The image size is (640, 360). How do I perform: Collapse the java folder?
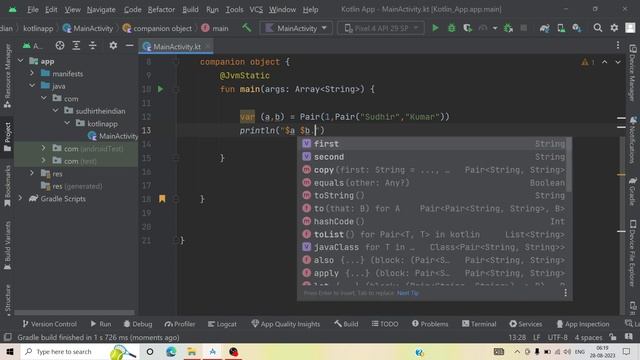click(x=32, y=86)
